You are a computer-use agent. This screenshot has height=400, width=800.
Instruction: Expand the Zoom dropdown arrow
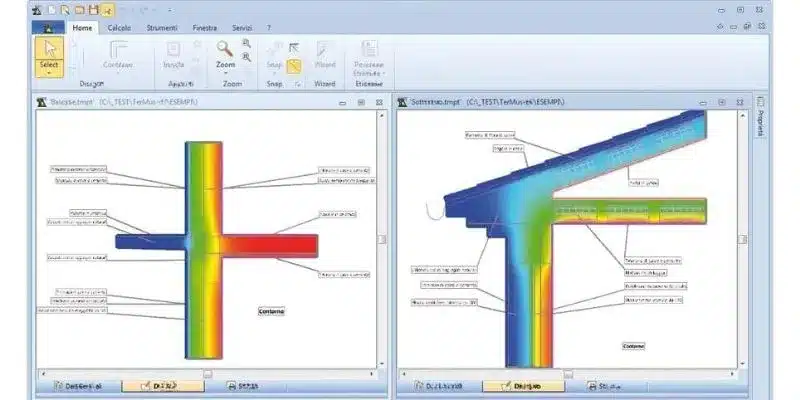tap(226, 73)
